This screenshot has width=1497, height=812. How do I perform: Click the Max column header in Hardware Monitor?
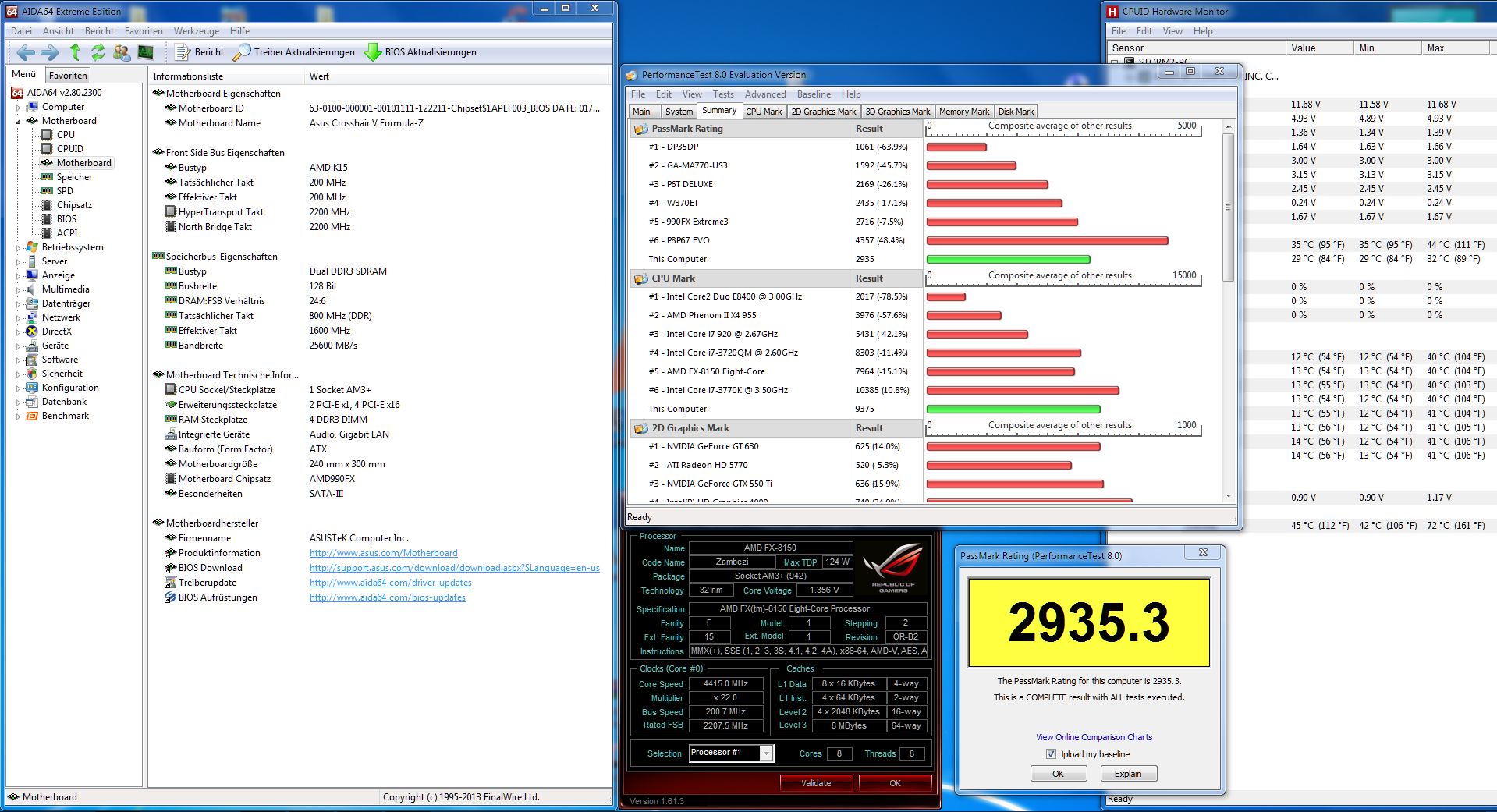(1455, 48)
